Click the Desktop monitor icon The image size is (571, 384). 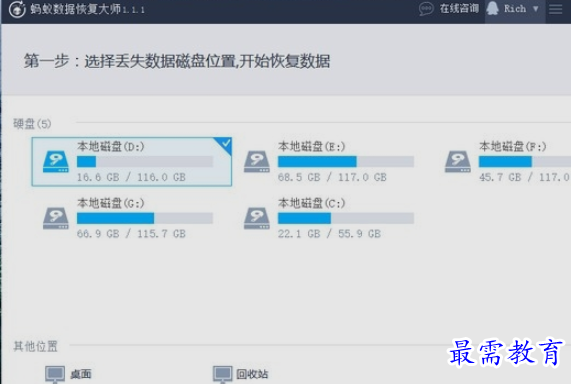click(x=55, y=374)
